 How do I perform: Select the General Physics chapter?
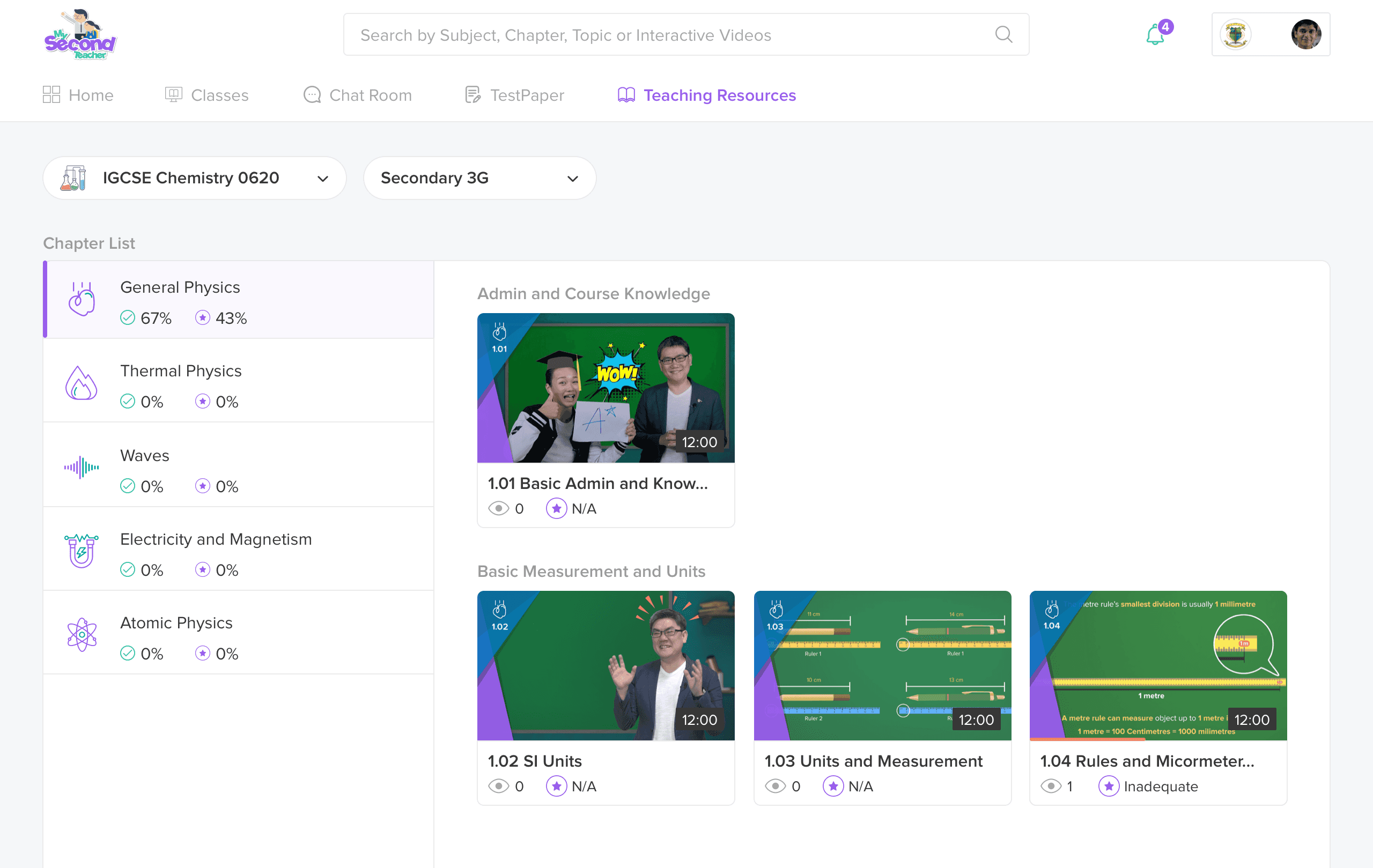pos(238,299)
